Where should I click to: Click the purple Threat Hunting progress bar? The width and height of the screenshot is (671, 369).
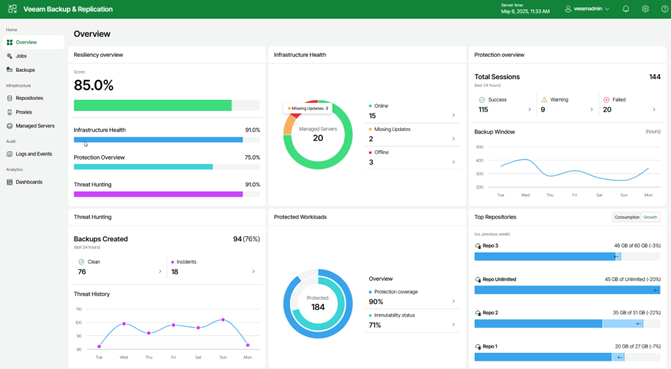tap(166, 194)
